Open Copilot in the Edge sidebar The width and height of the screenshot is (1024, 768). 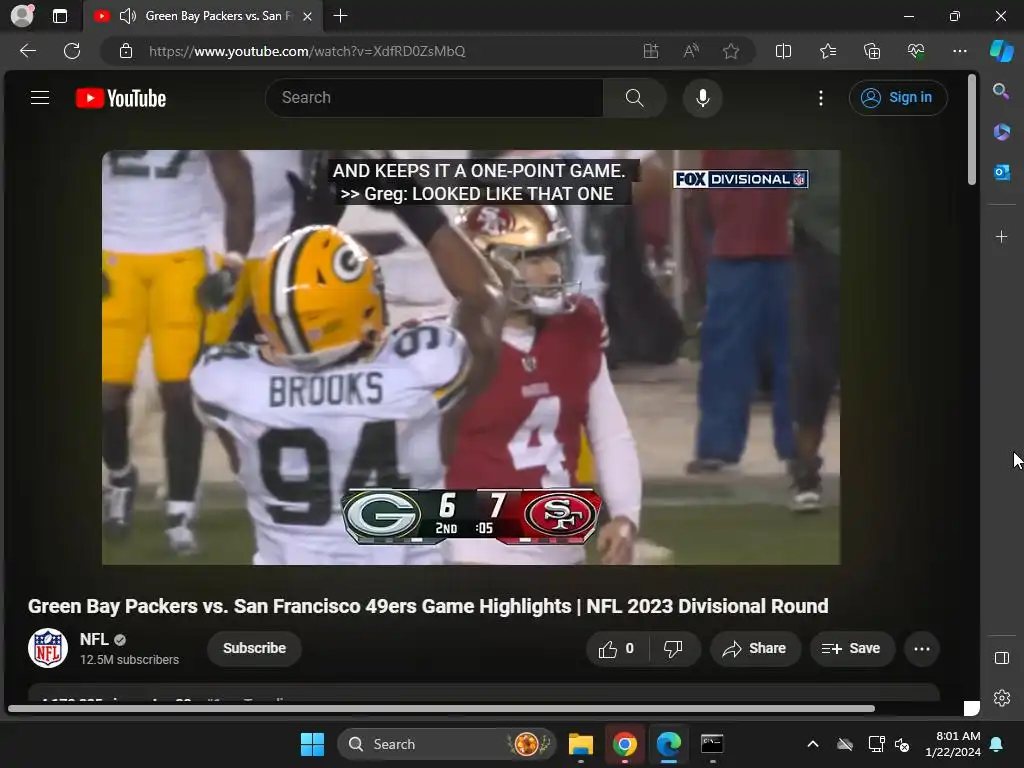[1002, 51]
